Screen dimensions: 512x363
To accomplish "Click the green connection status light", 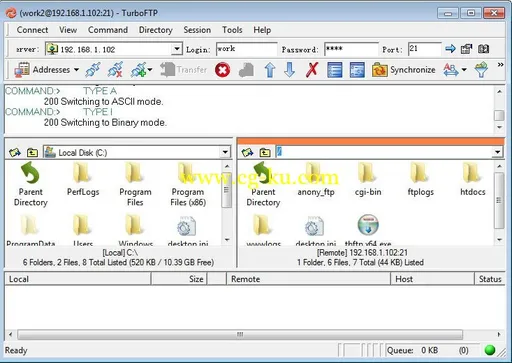I will point(490,350).
